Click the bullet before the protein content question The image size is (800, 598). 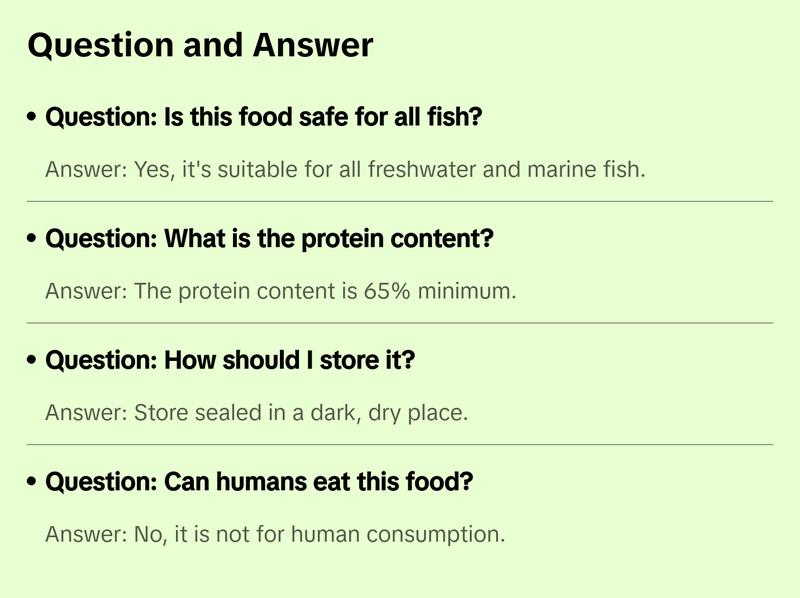point(33,240)
